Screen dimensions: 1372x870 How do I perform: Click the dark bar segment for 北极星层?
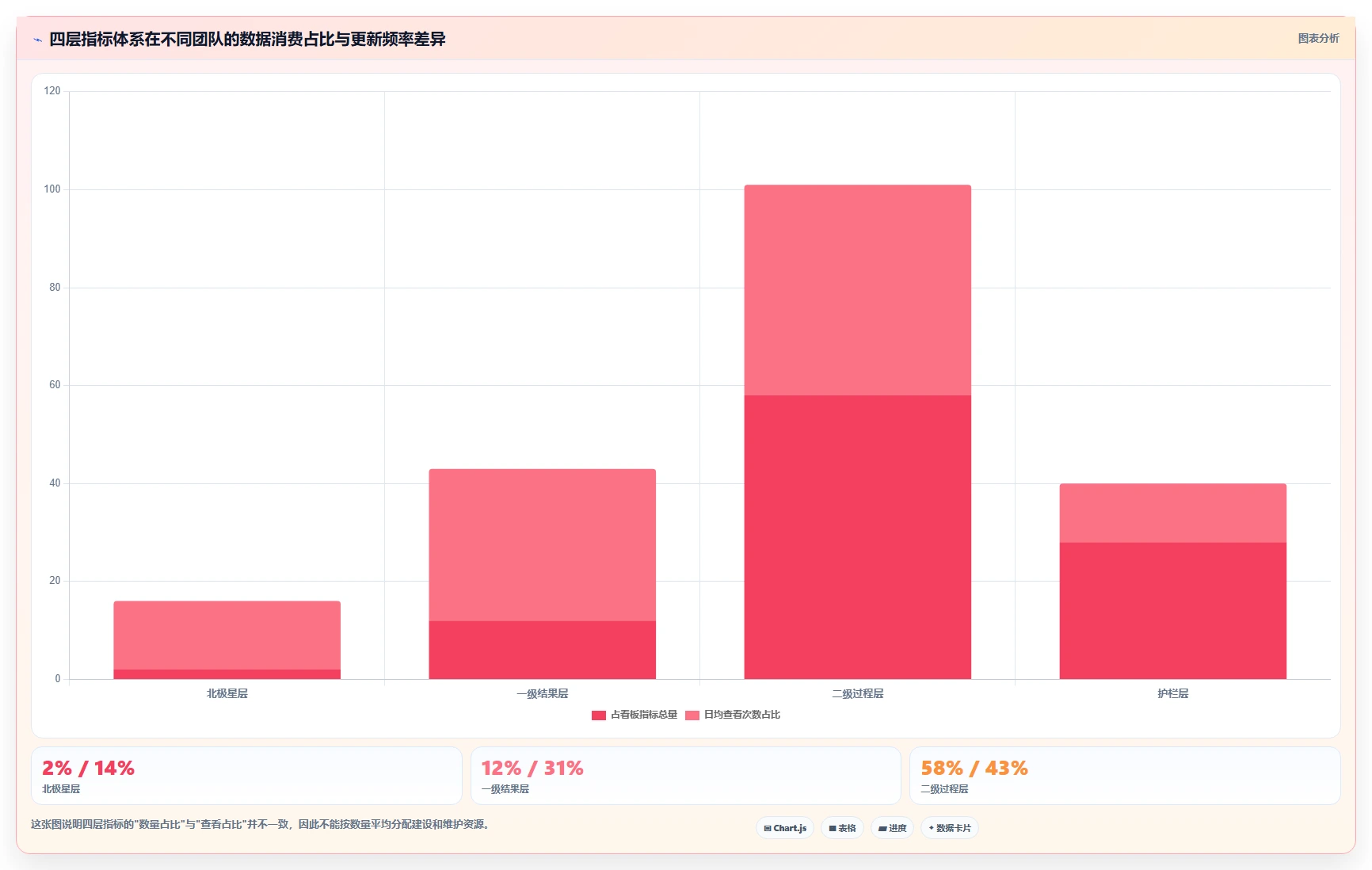[227, 674]
